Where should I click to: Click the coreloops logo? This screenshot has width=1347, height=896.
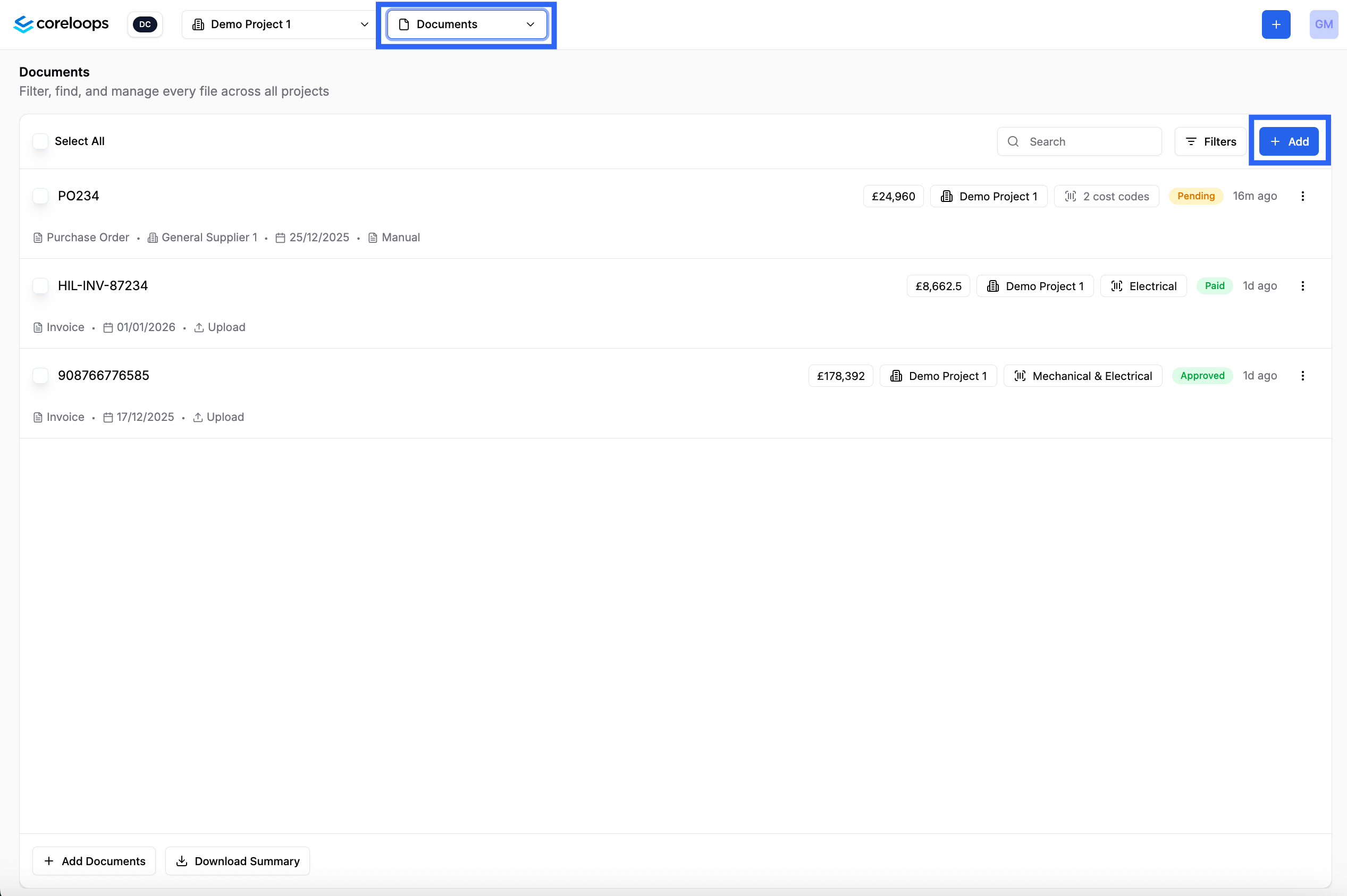coord(61,24)
